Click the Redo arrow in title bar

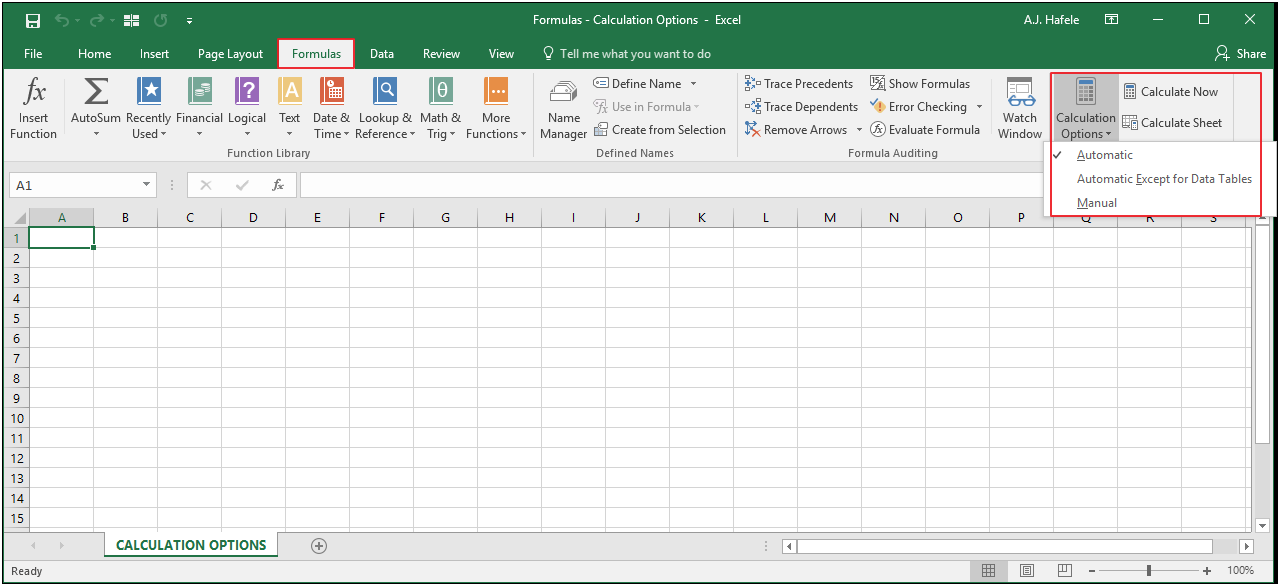(97, 20)
